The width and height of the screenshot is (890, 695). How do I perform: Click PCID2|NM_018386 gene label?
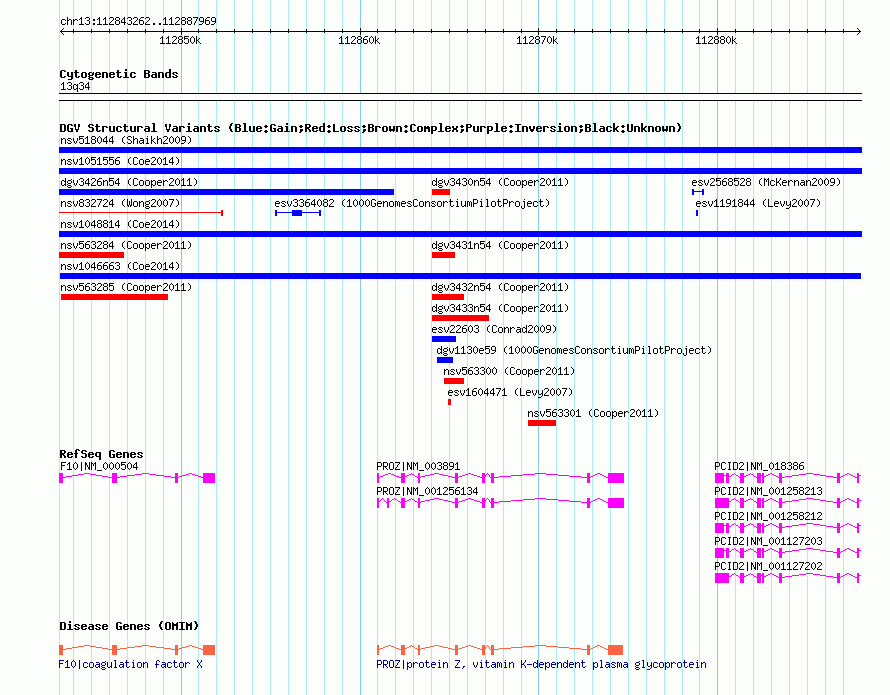[x=759, y=466]
